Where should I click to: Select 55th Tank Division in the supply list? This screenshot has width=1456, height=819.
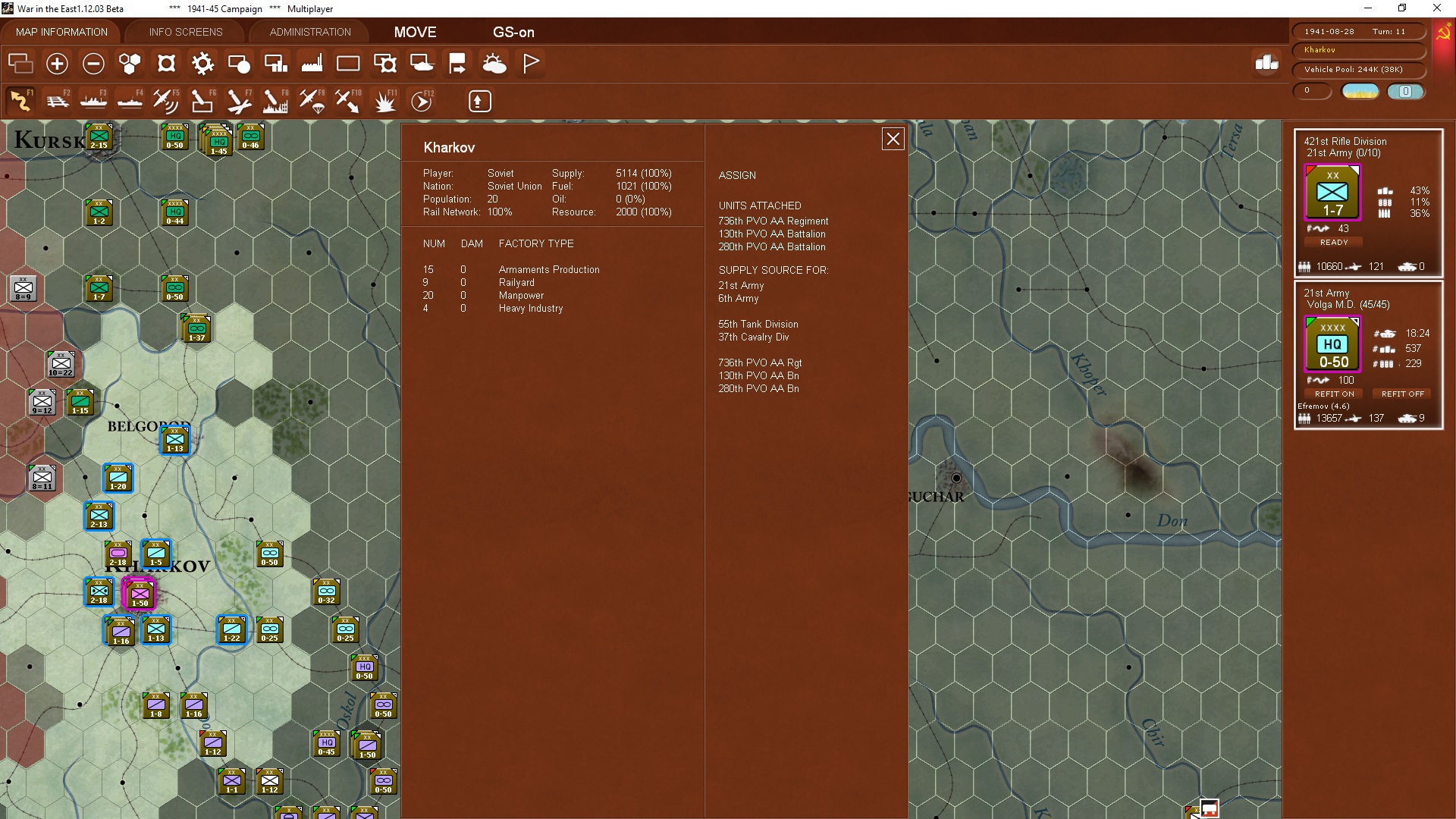pos(758,325)
